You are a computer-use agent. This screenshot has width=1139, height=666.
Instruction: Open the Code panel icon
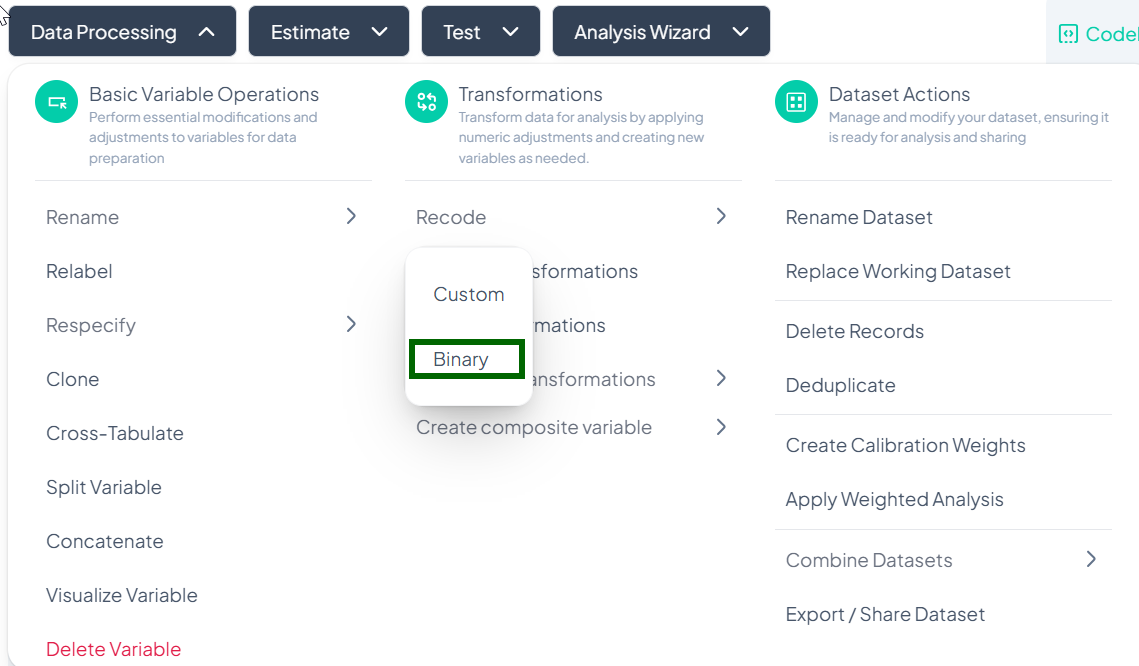pyautogui.click(x=1068, y=34)
